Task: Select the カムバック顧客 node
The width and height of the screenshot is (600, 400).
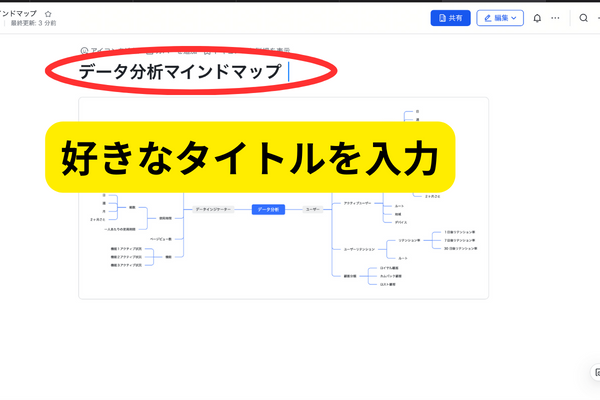Action: pos(390,276)
